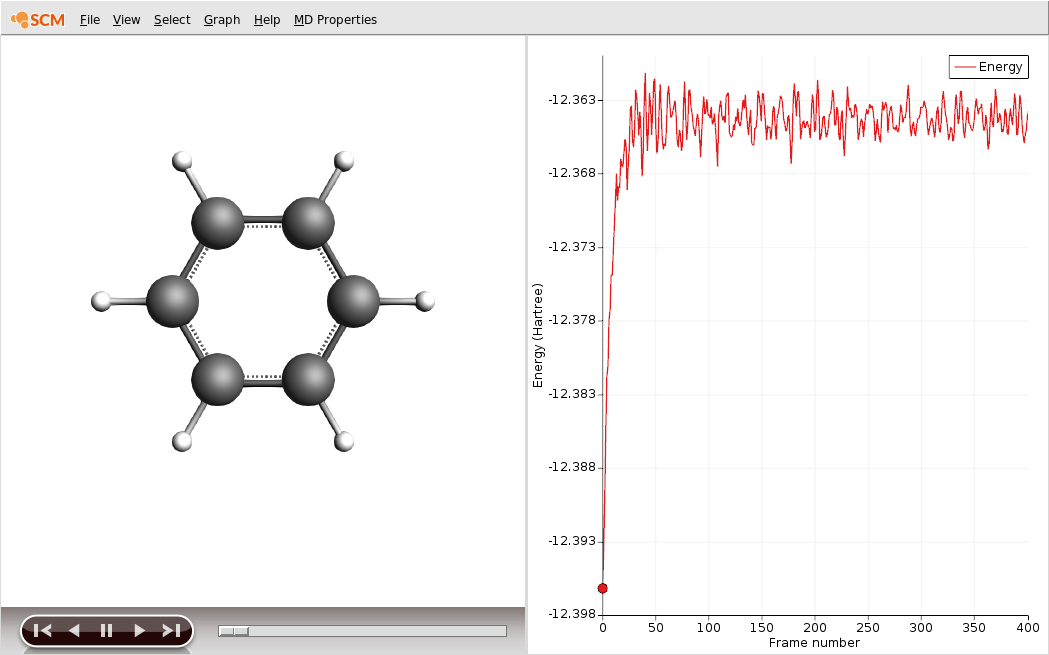1049x655 pixels.
Task: Jump to the first frame
Action: click(x=42, y=630)
